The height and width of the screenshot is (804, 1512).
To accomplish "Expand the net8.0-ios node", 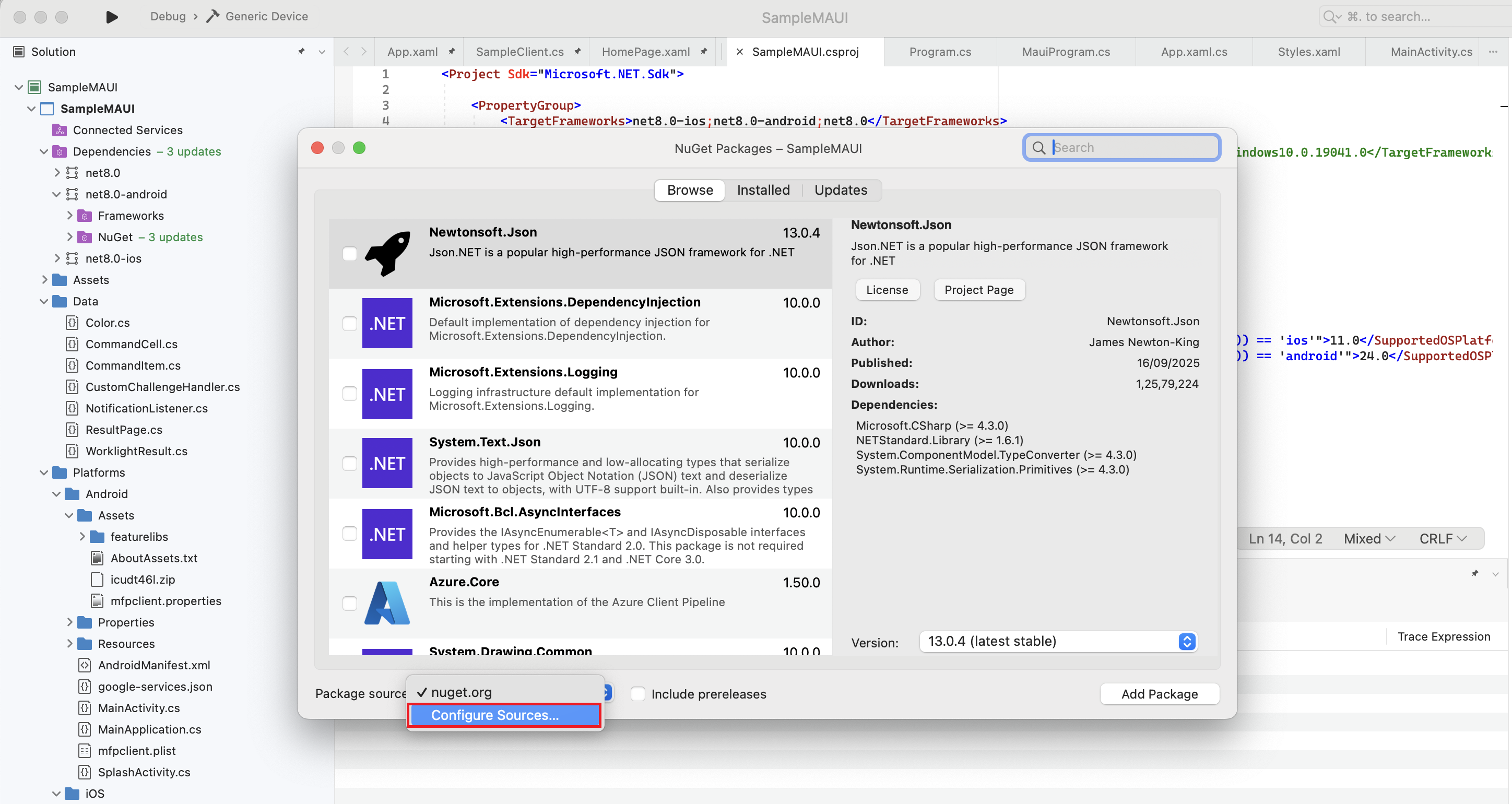I will (57, 258).
